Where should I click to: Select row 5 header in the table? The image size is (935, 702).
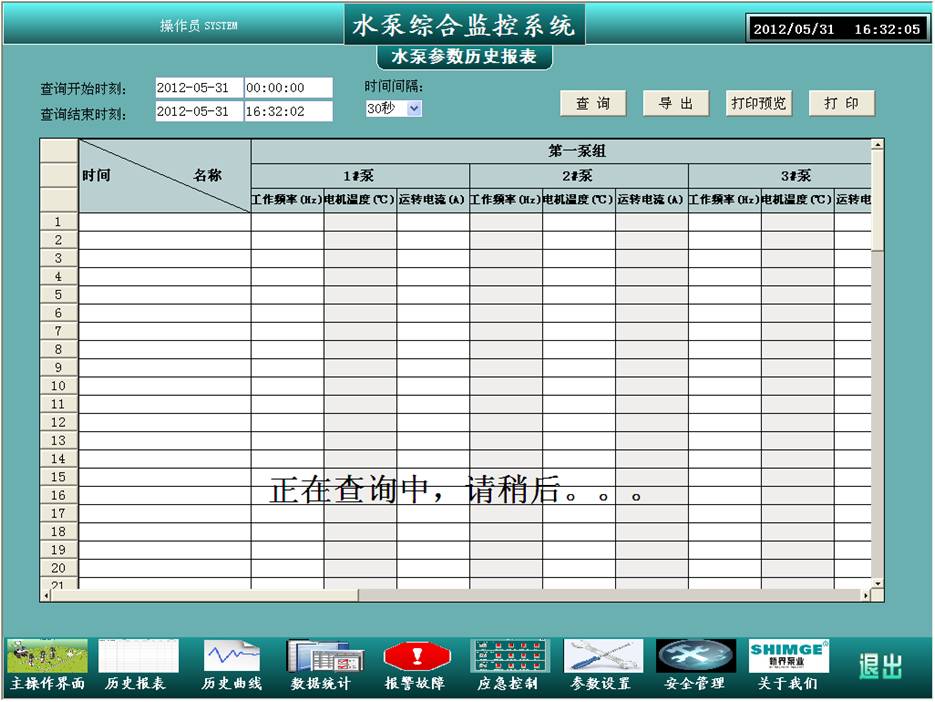click(59, 294)
